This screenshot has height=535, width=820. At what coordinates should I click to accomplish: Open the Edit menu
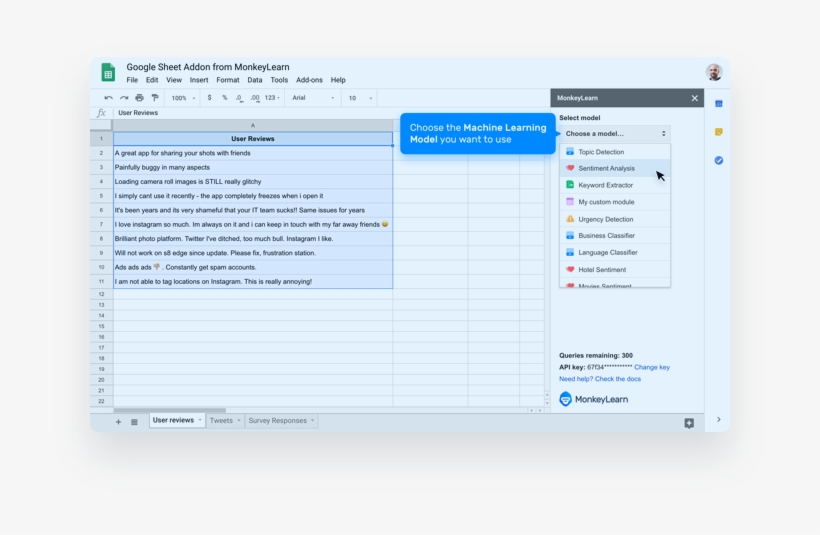point(152,80)
